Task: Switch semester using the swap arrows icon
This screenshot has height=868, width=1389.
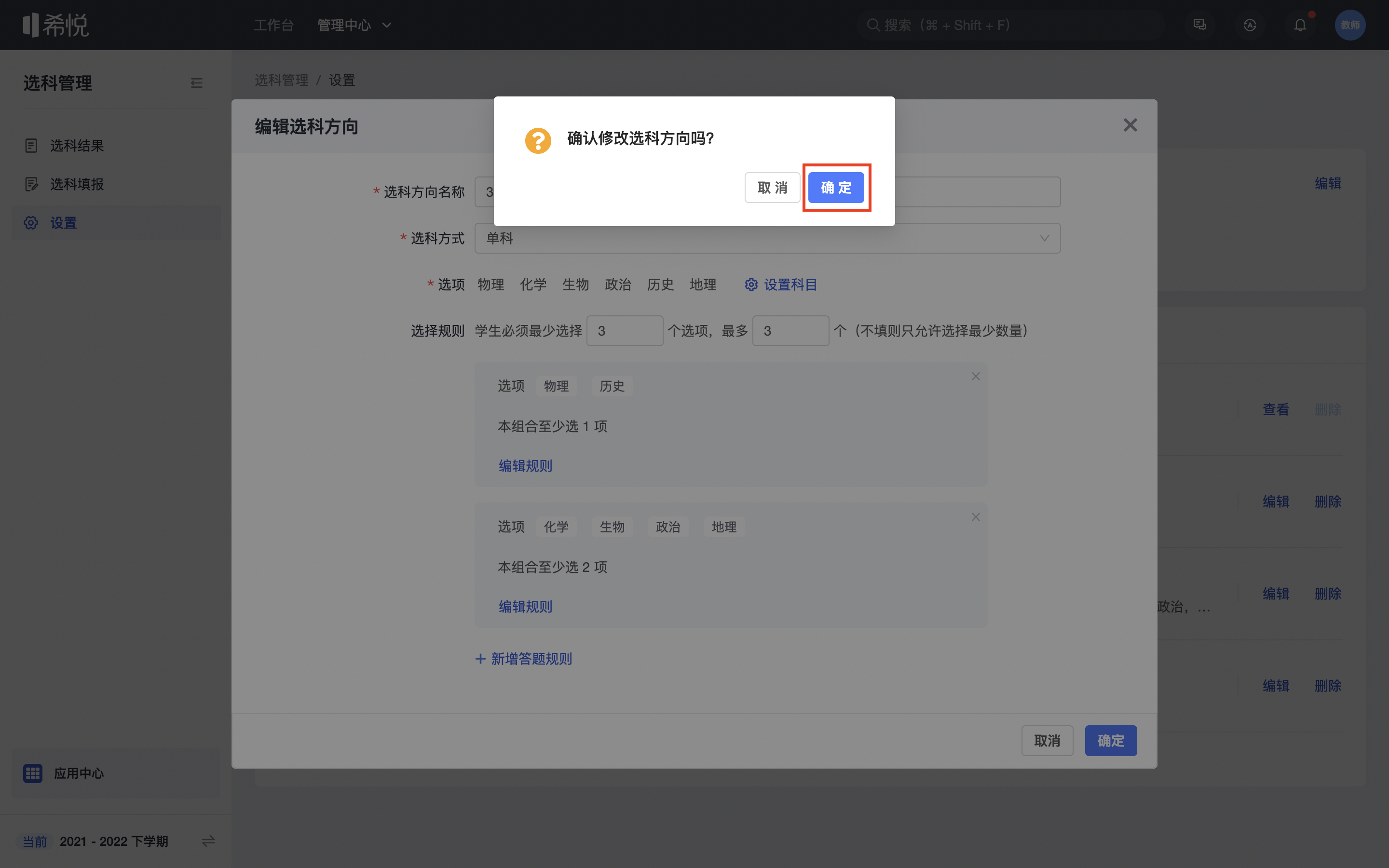Action: coord(208,841)
